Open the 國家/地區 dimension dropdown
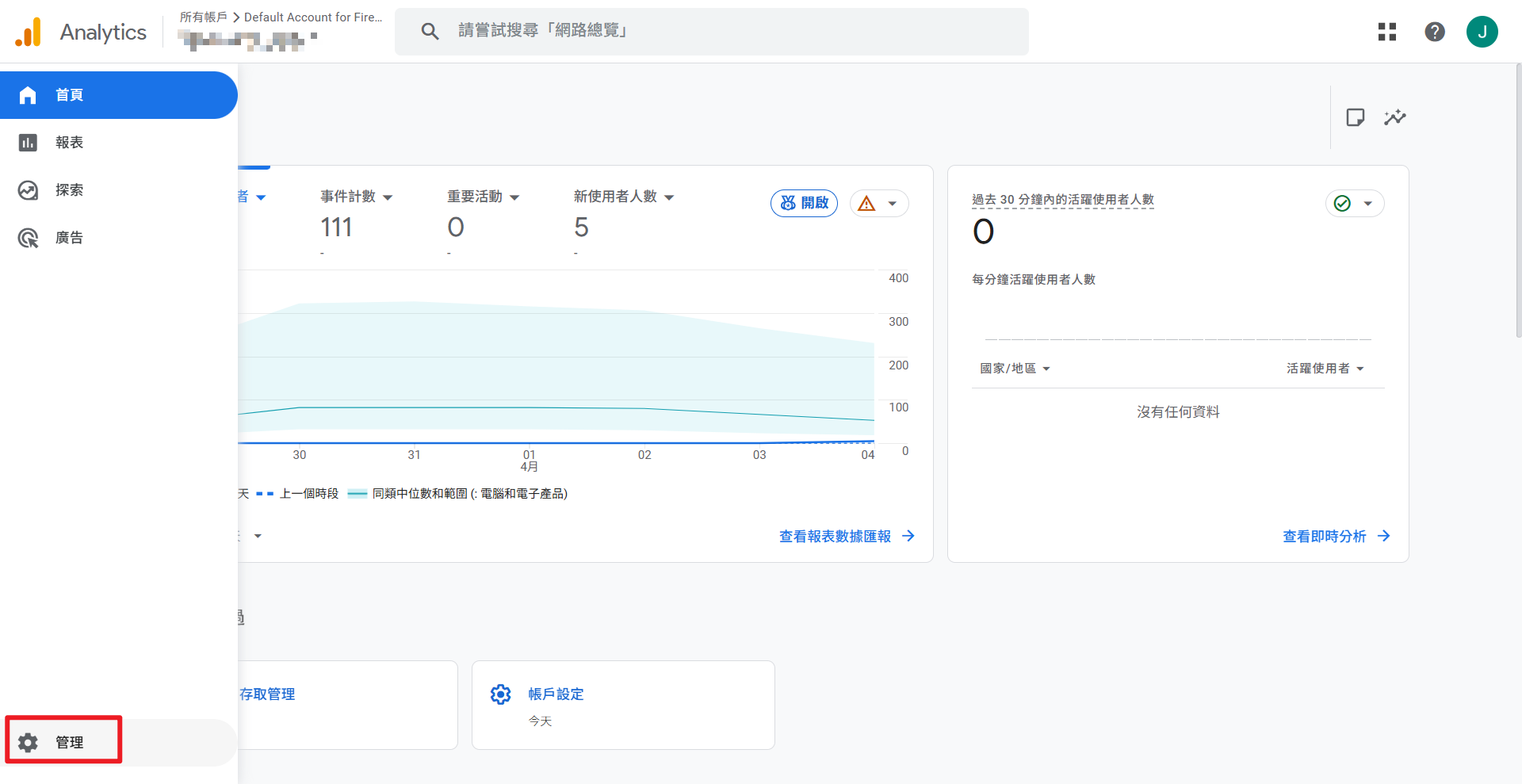This screenshot has height=784, width=1522. (x=1014, y=368)
